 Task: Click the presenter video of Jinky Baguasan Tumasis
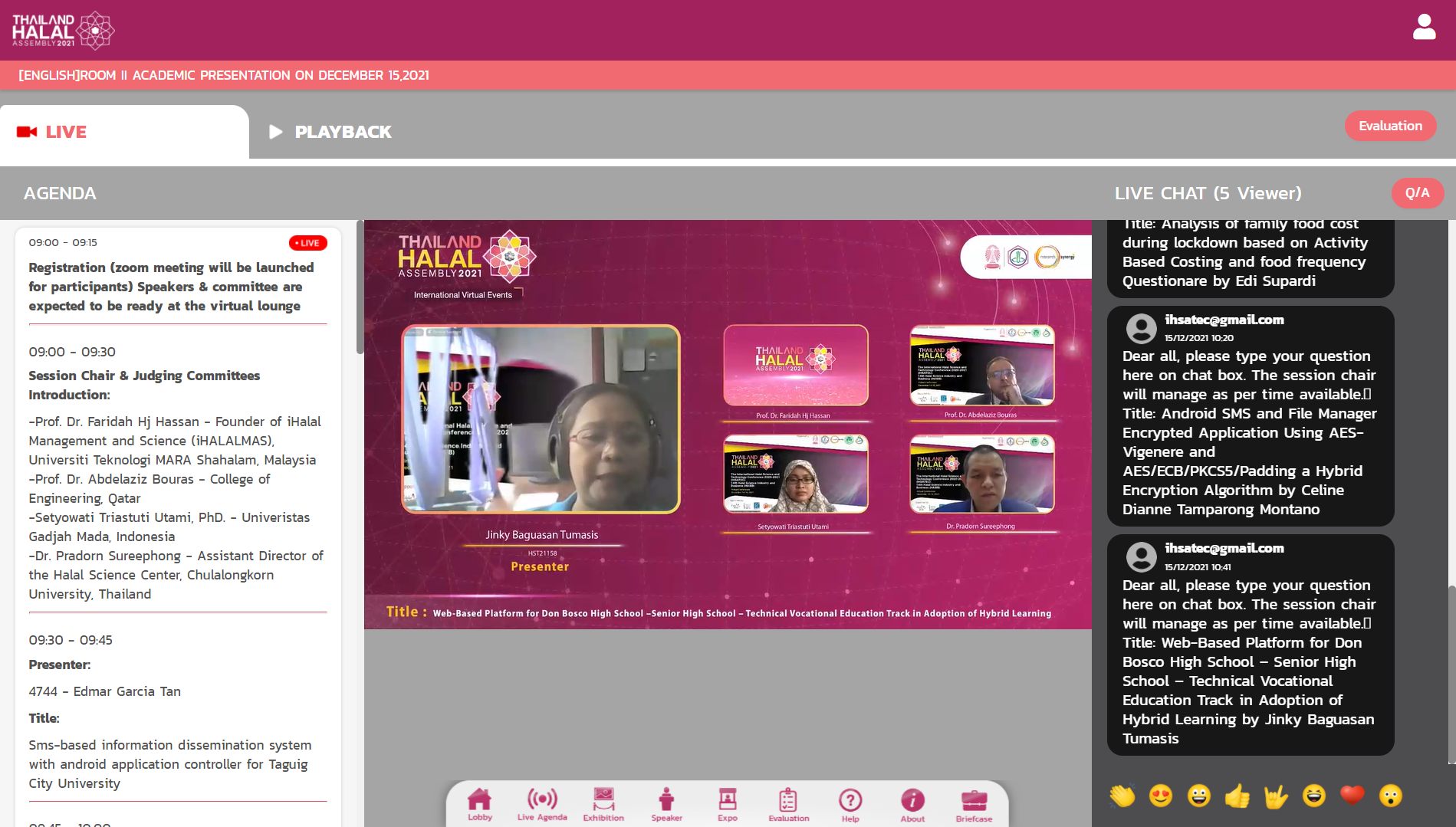541,419
